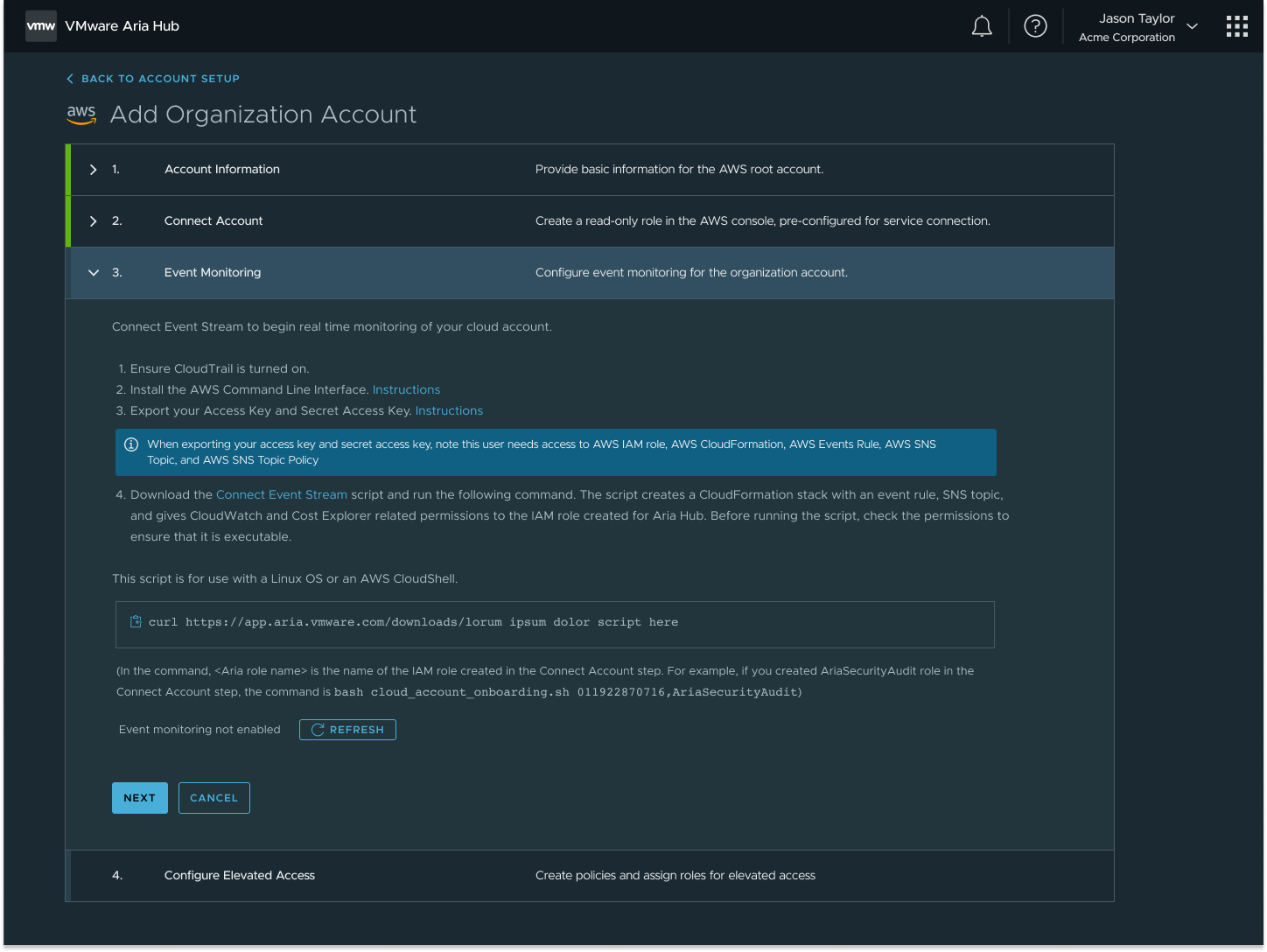The image size is (1267, 952).
Task: Click the sample 'bash cloud_account_onboarding.sh' command text
Action: coord(567,692)
